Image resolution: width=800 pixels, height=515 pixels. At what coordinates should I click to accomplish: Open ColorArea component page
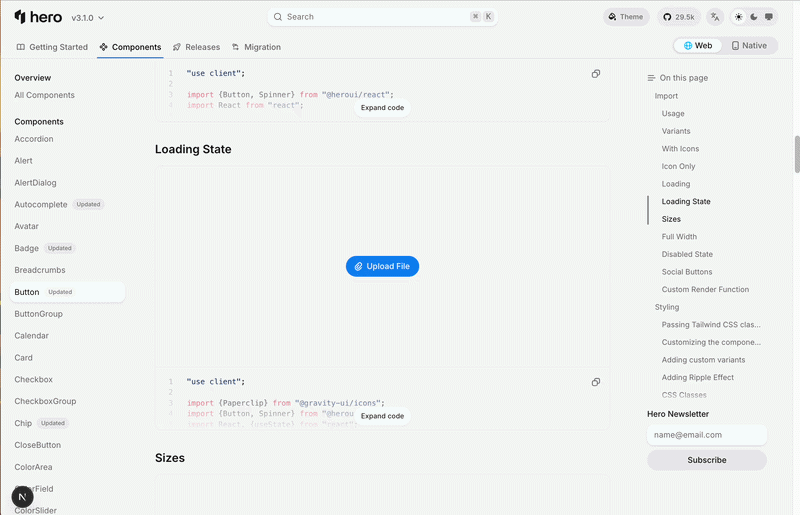(x=33, y=467)
